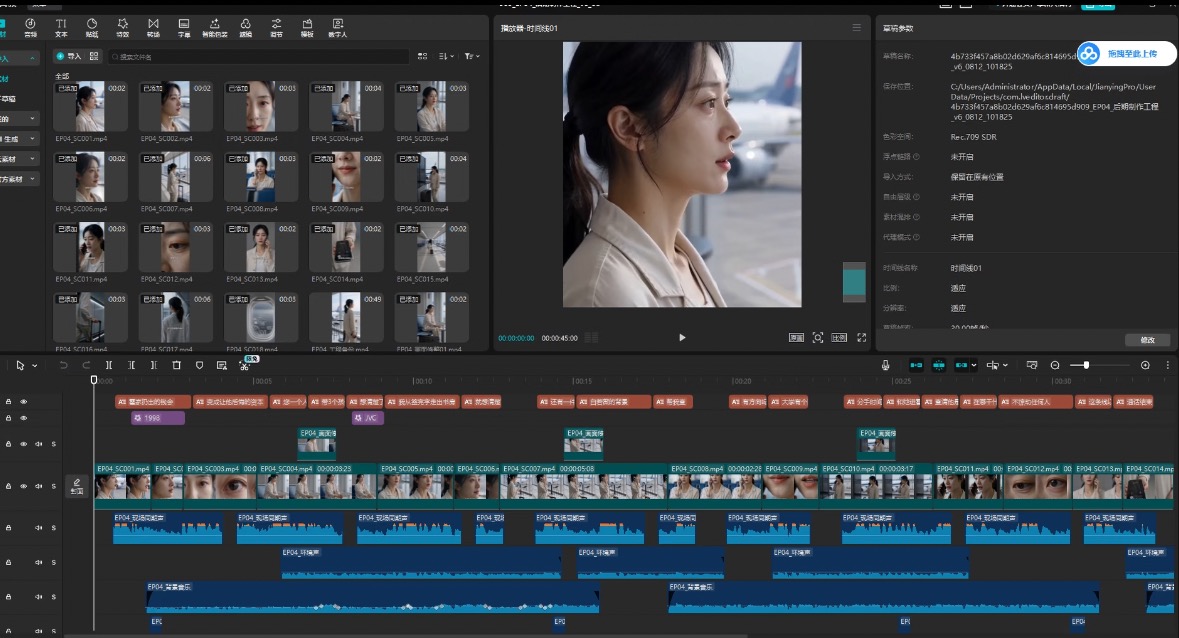1179x638 pixels.
Task: Open the 数字人 (Digital human) panel icon
Action: 338,28
